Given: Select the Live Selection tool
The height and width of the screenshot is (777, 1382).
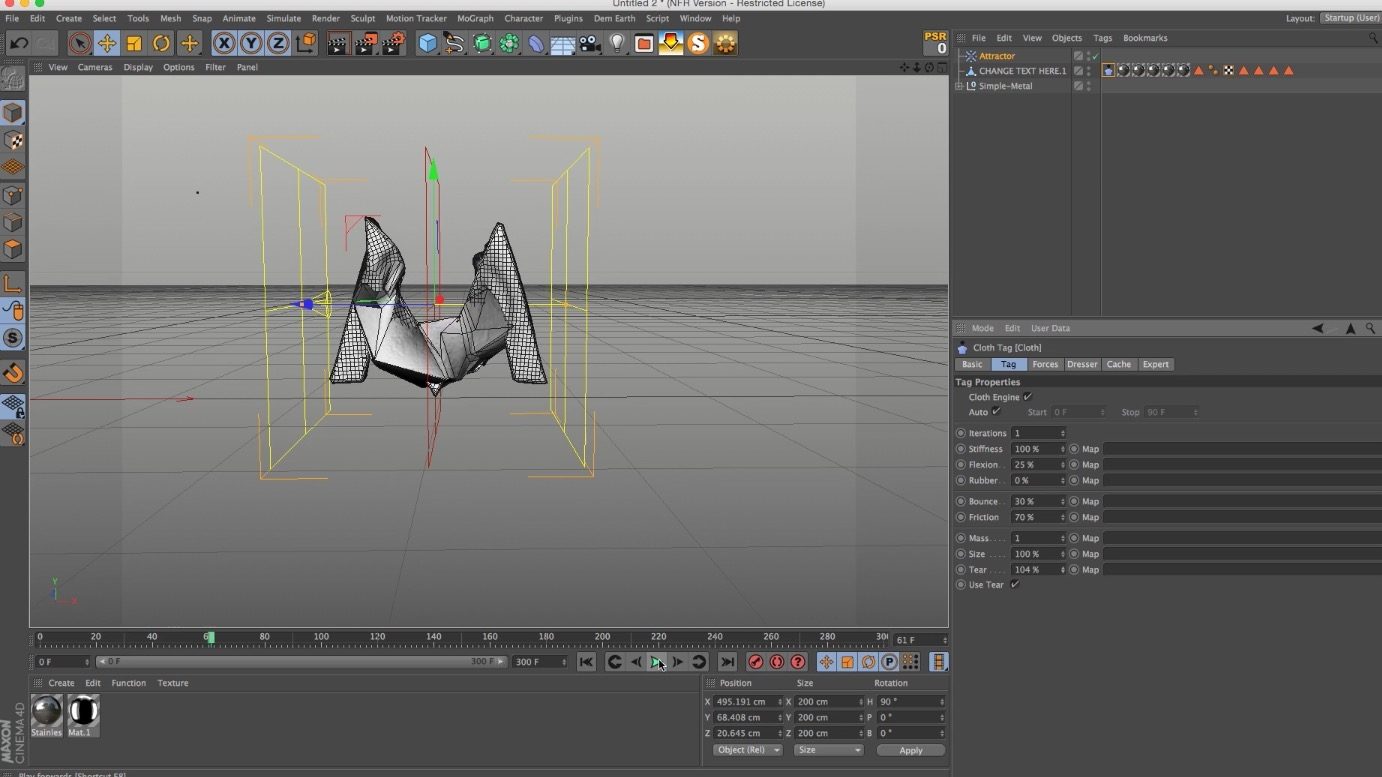Looking at the screenshot, I should [x=80, y=43].
